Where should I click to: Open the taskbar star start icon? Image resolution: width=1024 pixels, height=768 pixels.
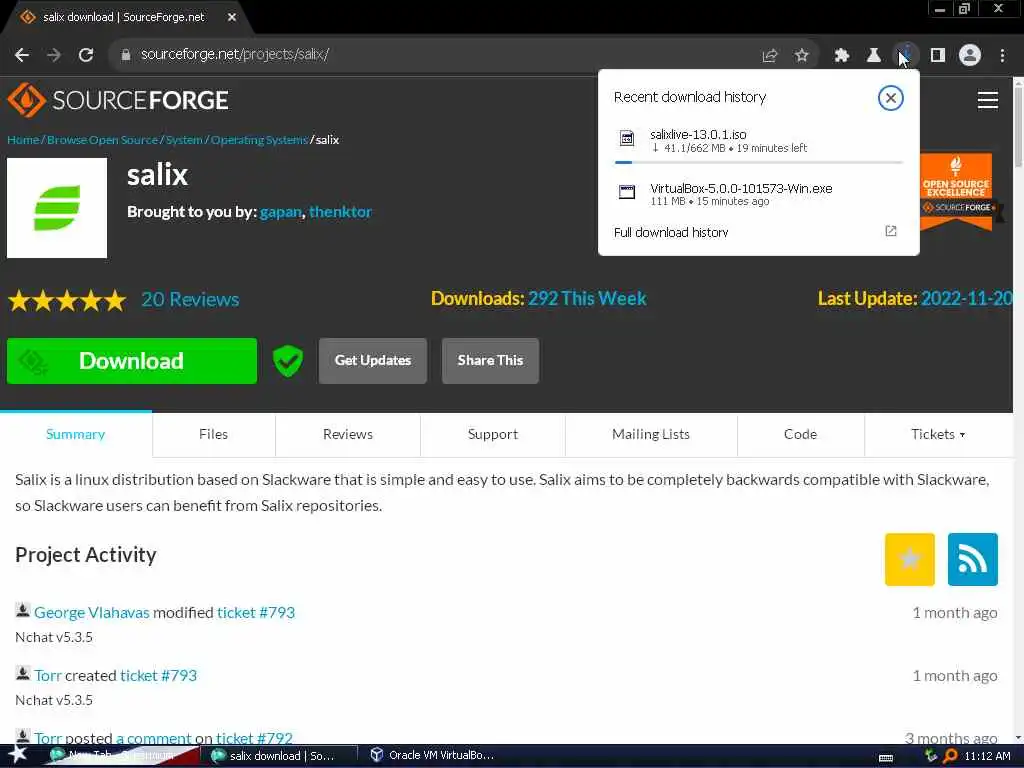tap(18, 755)
